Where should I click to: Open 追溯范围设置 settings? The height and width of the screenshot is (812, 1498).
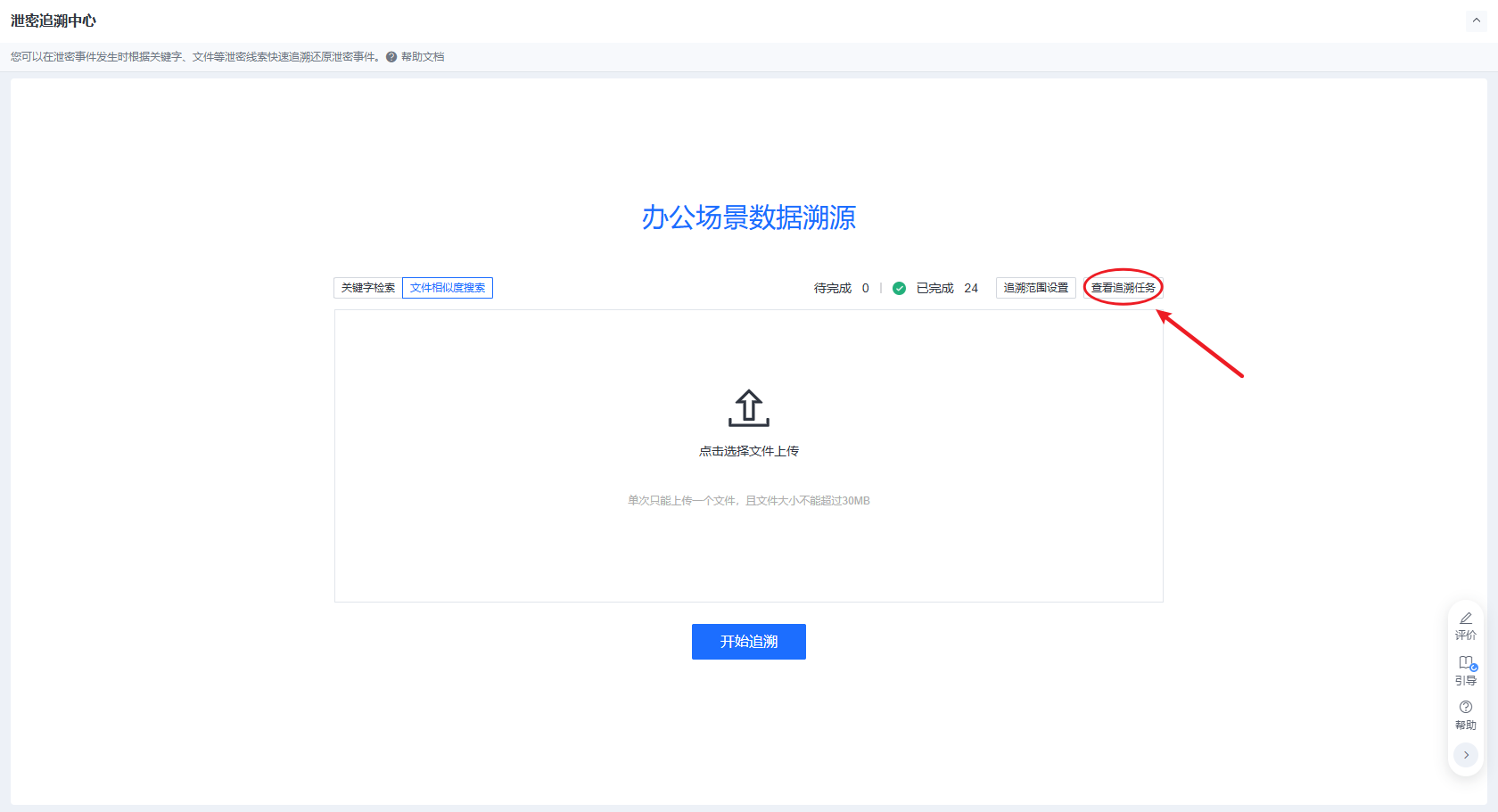pyautogui.click(x=1035, y=288)
